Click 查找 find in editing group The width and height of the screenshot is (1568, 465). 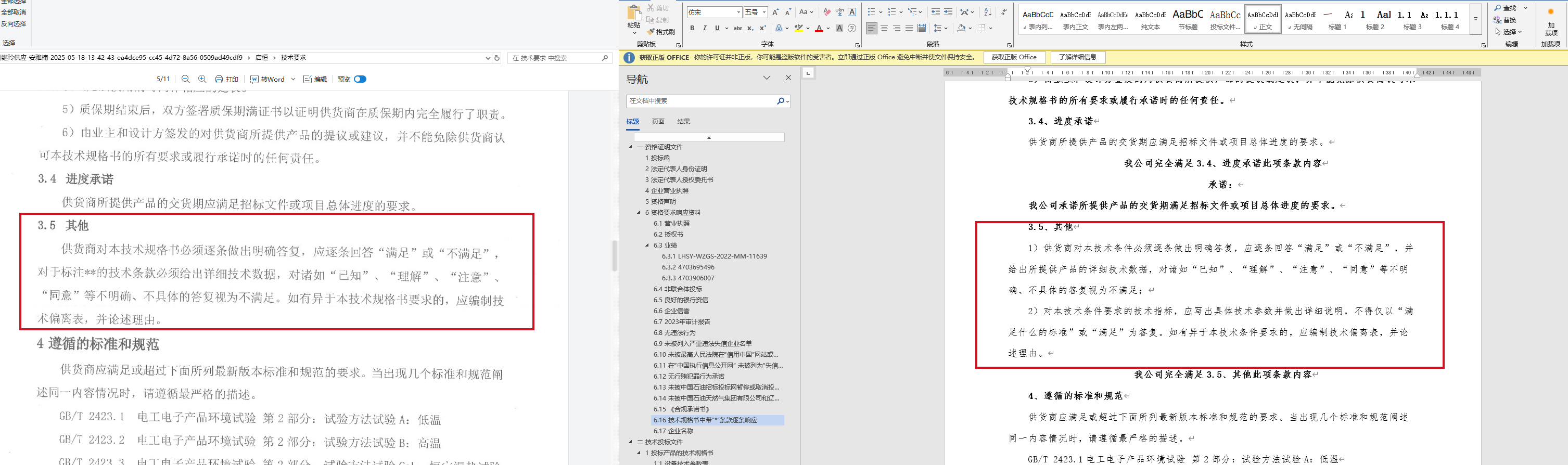coord(1505,8)
